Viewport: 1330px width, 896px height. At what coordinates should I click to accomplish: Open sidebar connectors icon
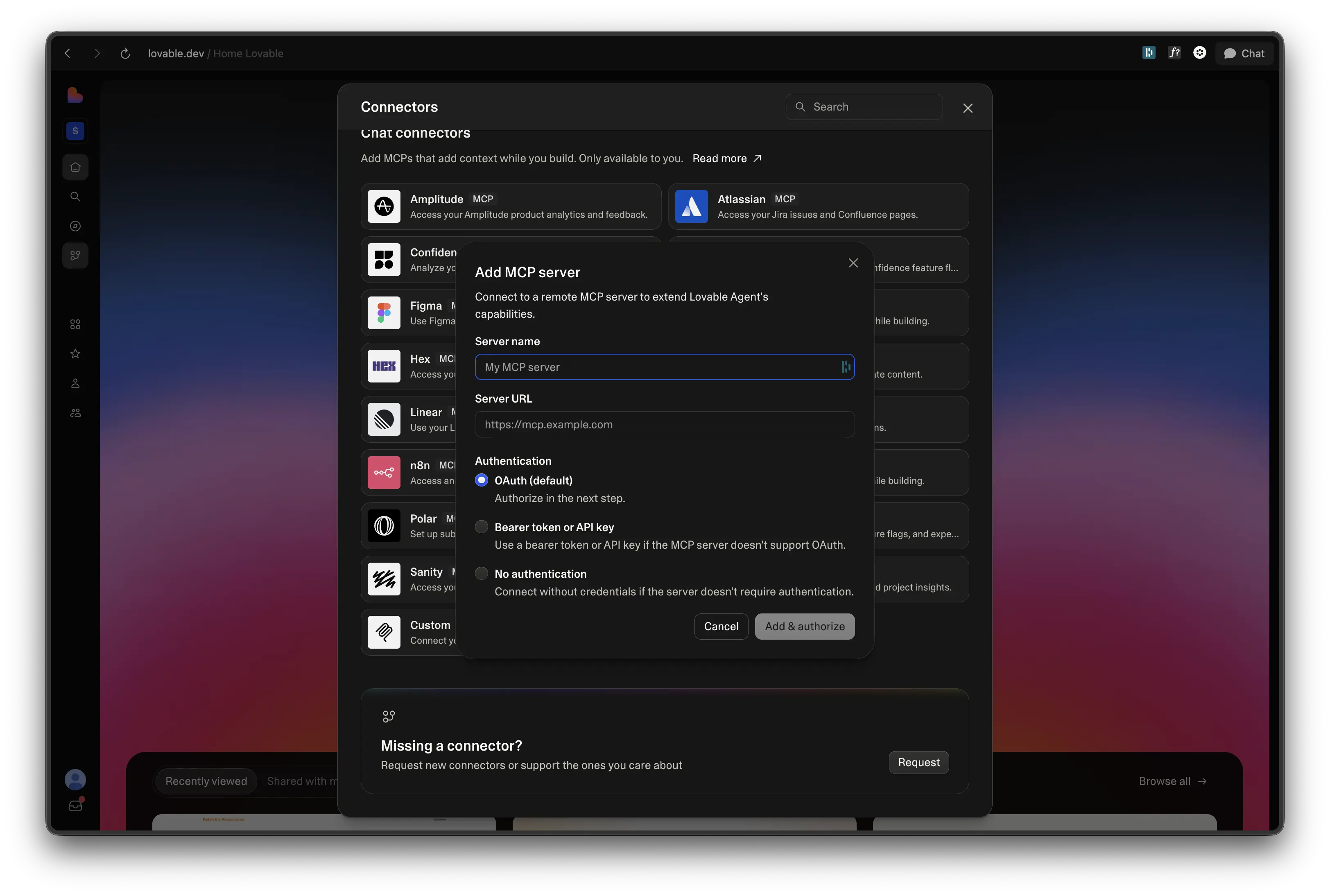point(75,256)
